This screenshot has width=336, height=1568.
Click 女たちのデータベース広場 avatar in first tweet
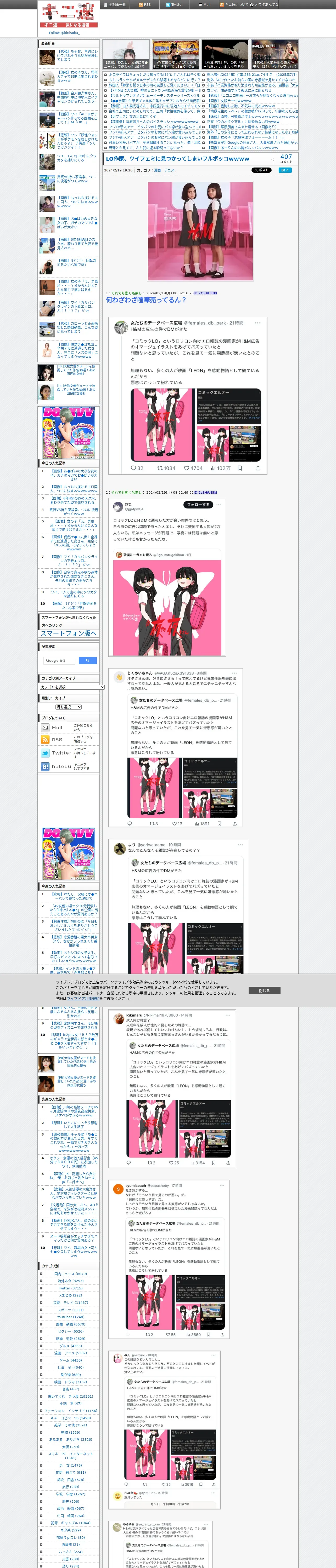coord(121,327)
